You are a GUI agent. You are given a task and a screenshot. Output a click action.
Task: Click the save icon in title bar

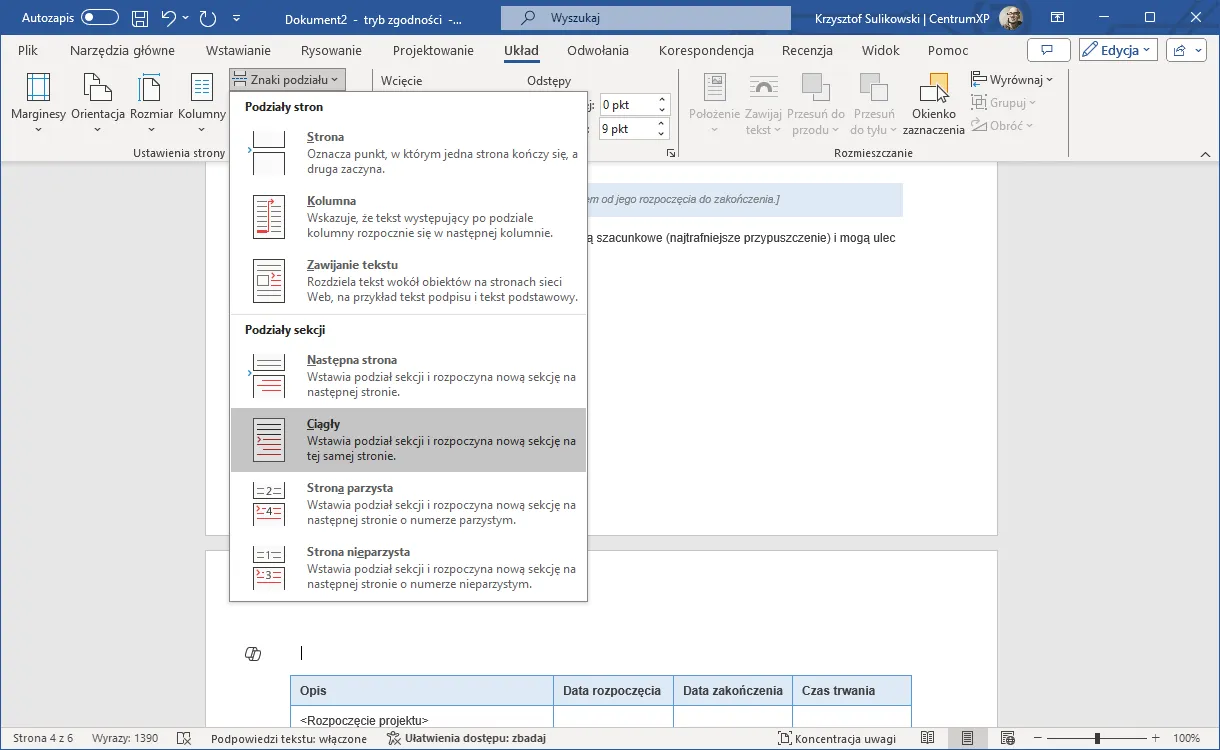[x=141, y=18]
